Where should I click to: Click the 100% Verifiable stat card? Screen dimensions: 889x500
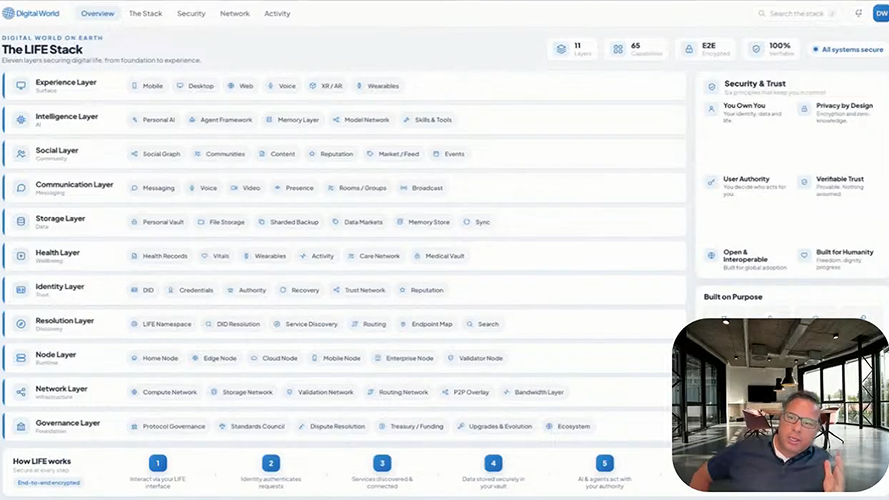click(x=772, y=49)
